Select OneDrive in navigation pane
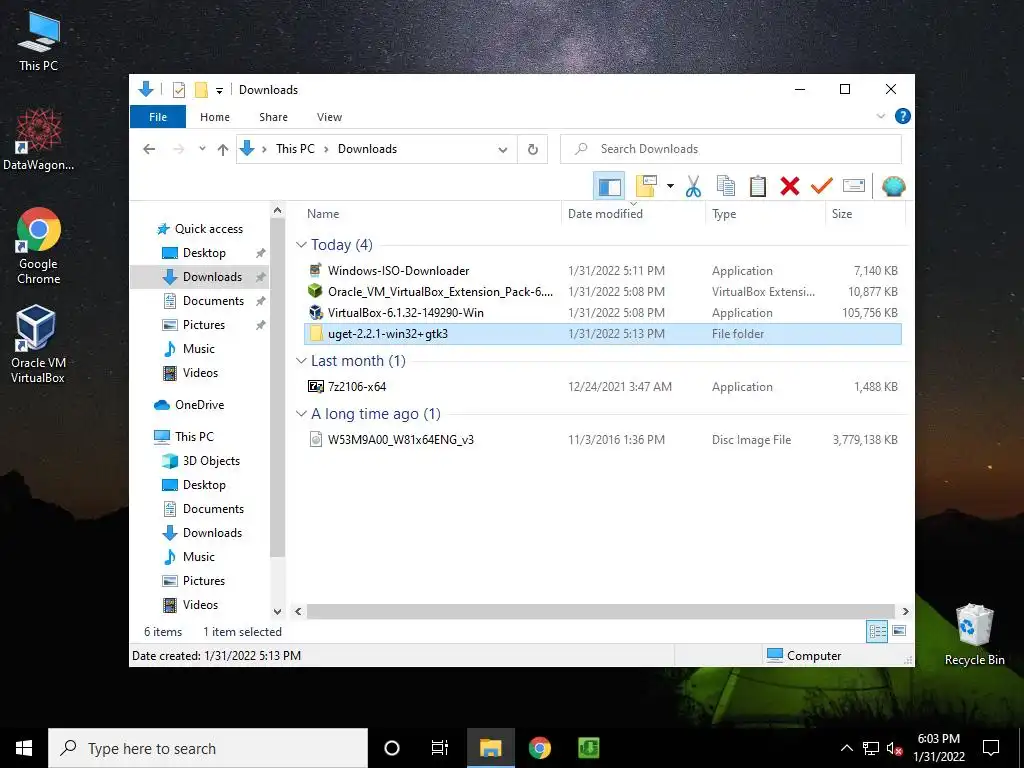The height and width of the screenshot is (768, 1024). pos(199,405)
